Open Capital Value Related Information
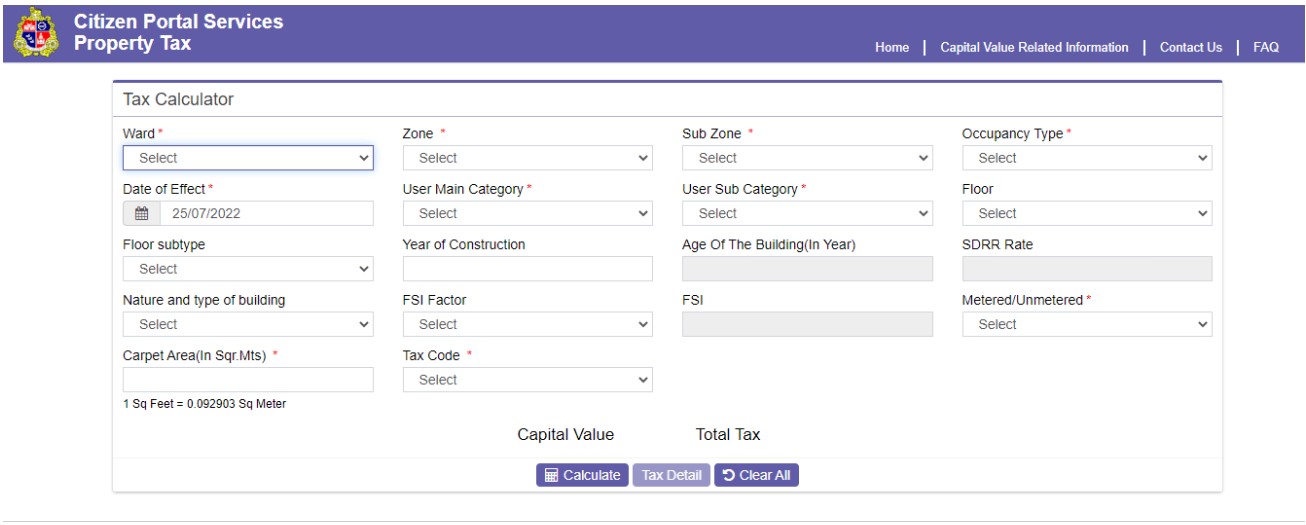Image resolution: width=1306 pixels, height=525 pixels. click(x=1034, y=47)
